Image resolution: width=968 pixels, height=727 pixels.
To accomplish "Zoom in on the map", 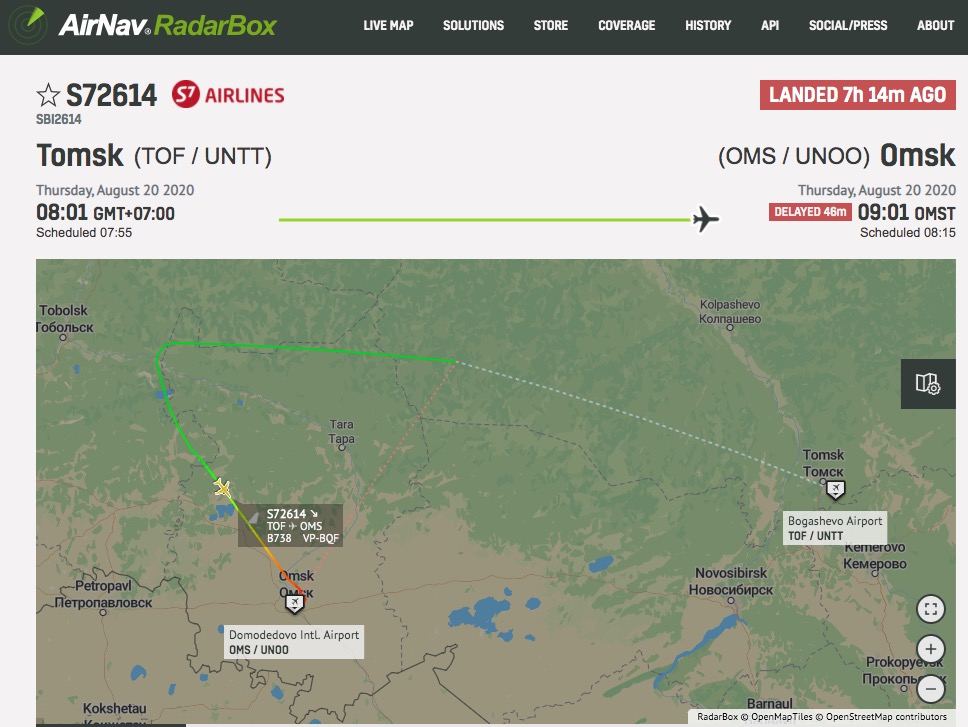I will (931, 649).
